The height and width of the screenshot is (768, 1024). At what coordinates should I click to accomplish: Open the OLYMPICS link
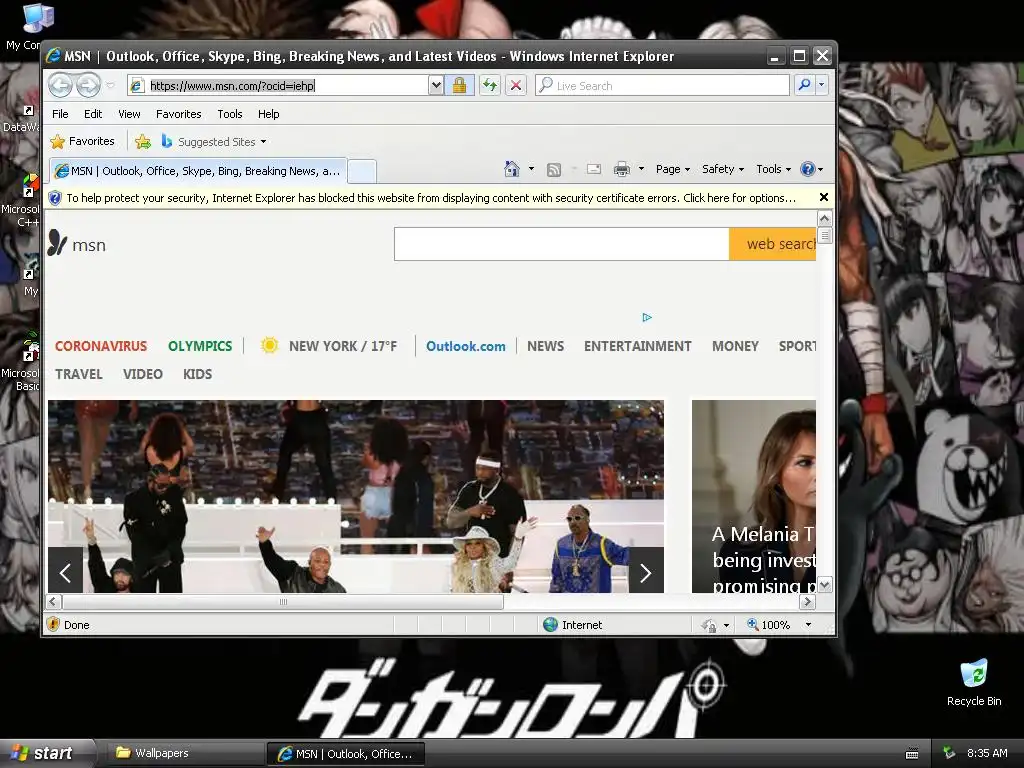tap(200, 346)
